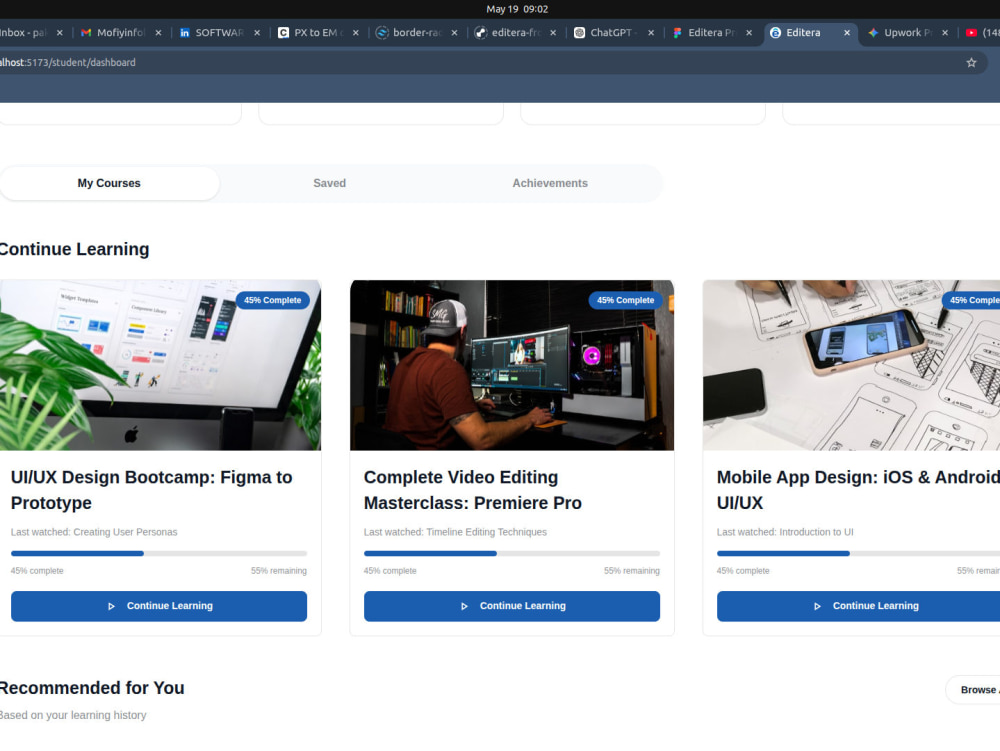Open the Video Editing Masterclass thumbnail
Screen dimensions: 1000x751
(511, 365)
